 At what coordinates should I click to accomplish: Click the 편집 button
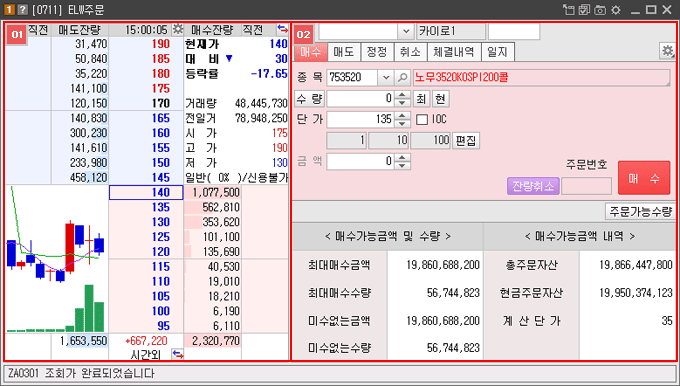466,141
